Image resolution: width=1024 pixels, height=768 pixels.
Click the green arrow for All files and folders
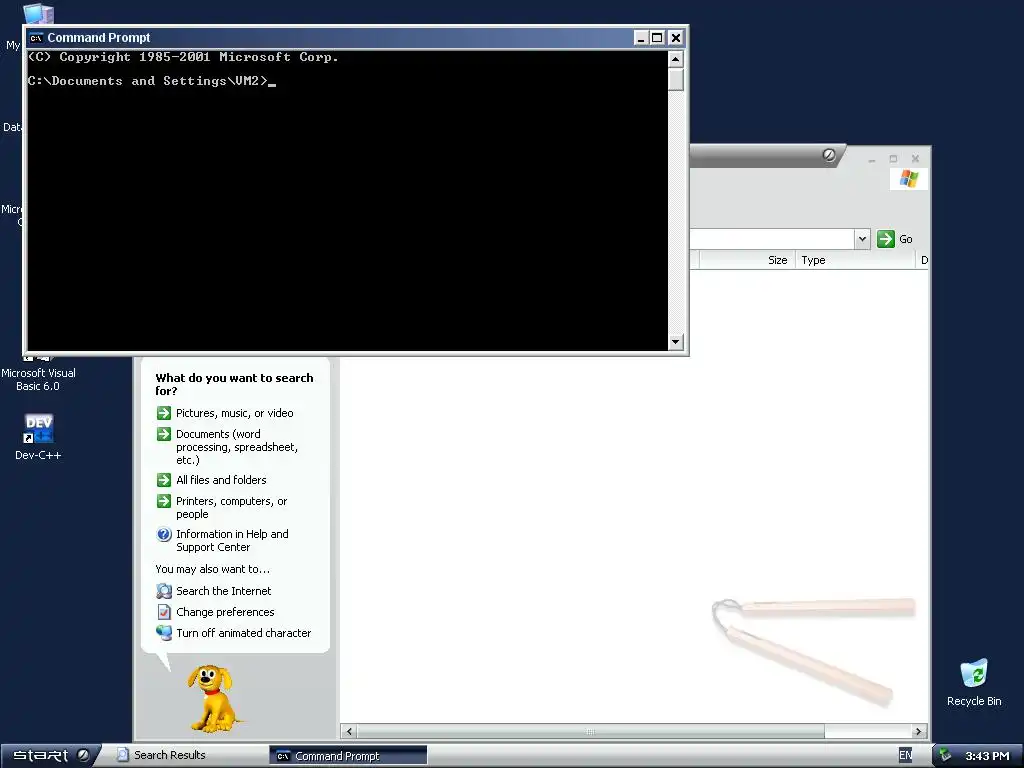coord(164,480)
